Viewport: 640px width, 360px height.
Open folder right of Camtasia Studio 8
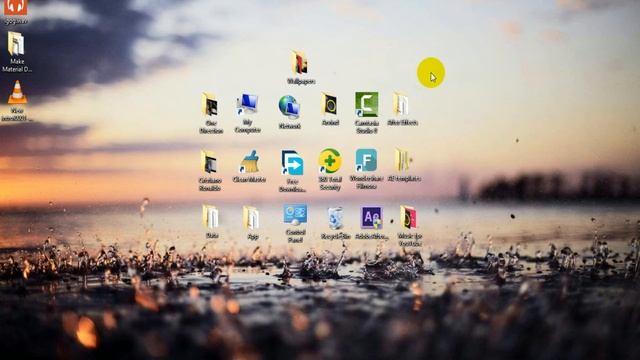coord(402,104)
